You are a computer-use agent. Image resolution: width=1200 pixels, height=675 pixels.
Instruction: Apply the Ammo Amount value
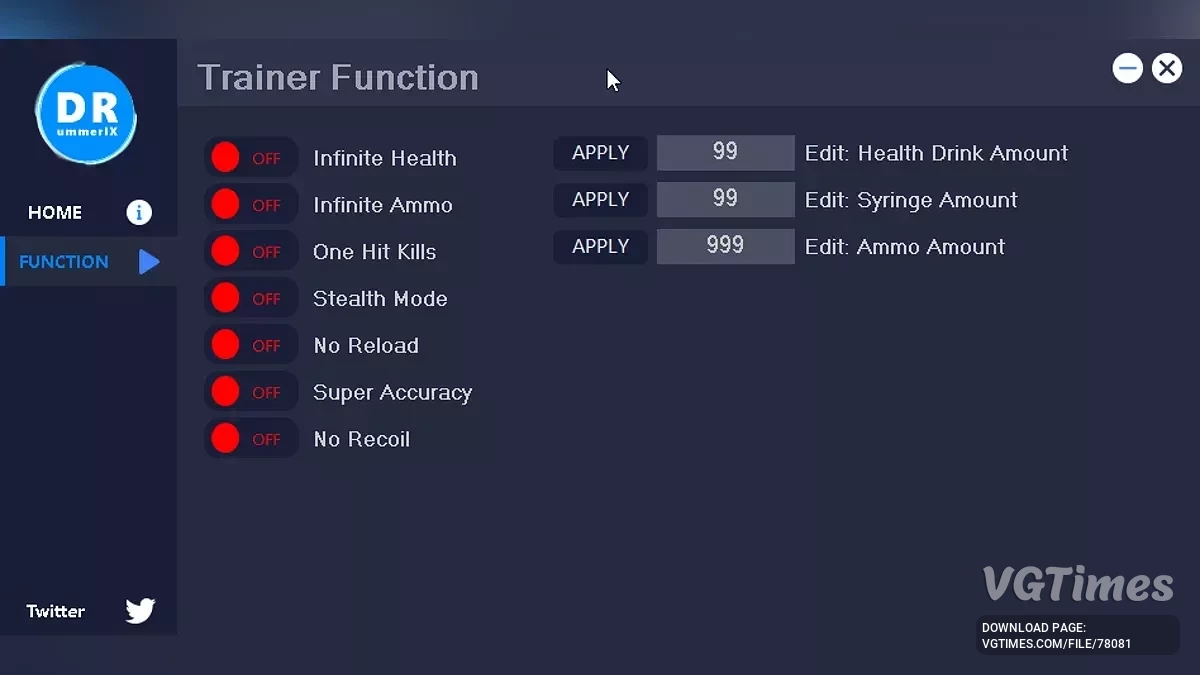[600, 246]
